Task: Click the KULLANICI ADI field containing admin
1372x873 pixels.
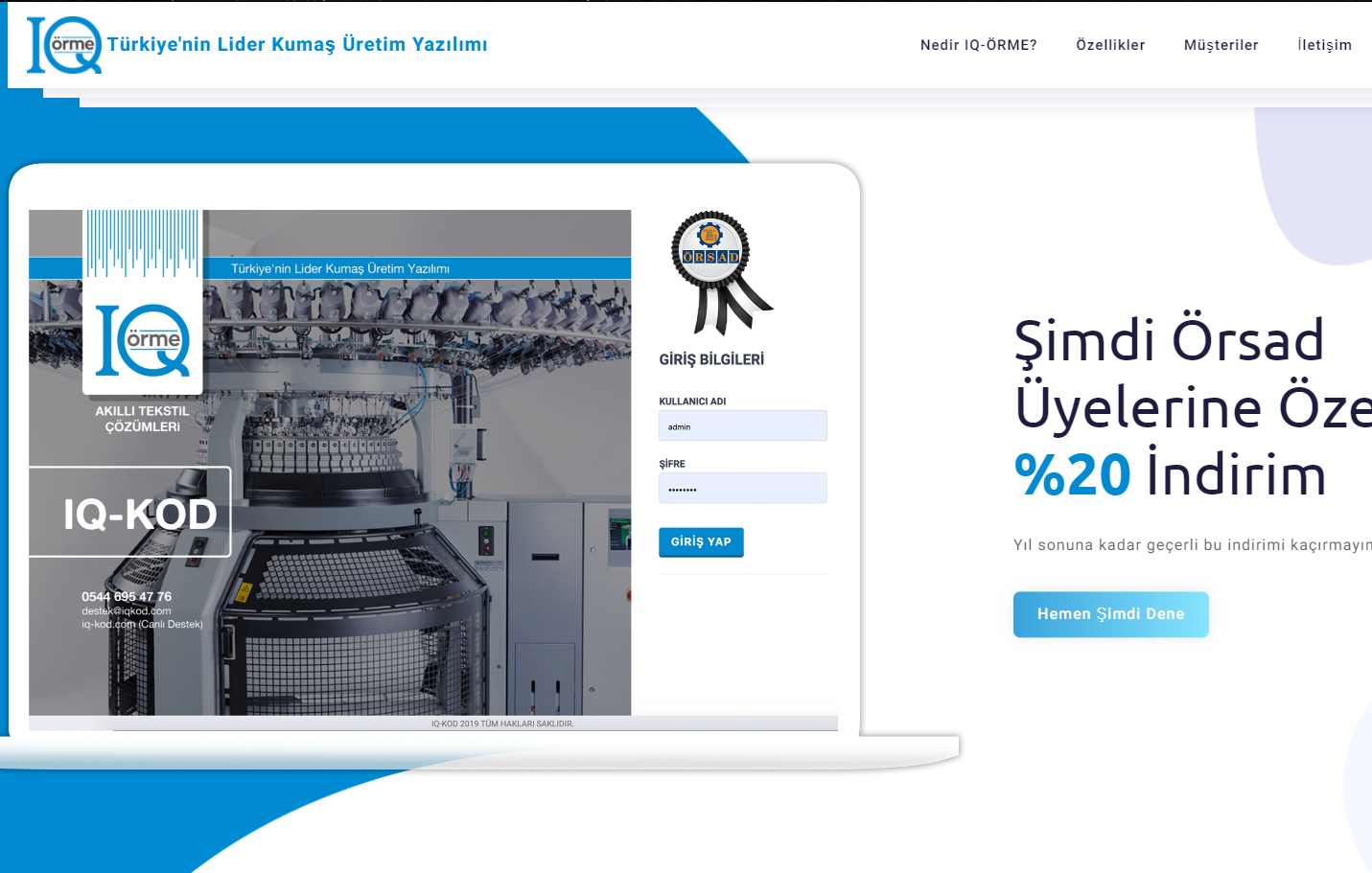Action: [x=742, y=426]
